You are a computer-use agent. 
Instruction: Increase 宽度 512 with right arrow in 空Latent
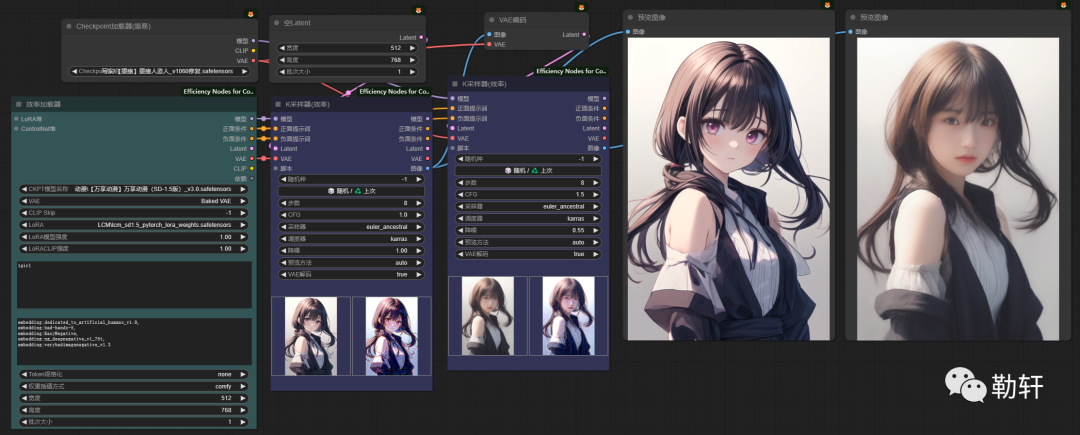click(x=413, y=48)
